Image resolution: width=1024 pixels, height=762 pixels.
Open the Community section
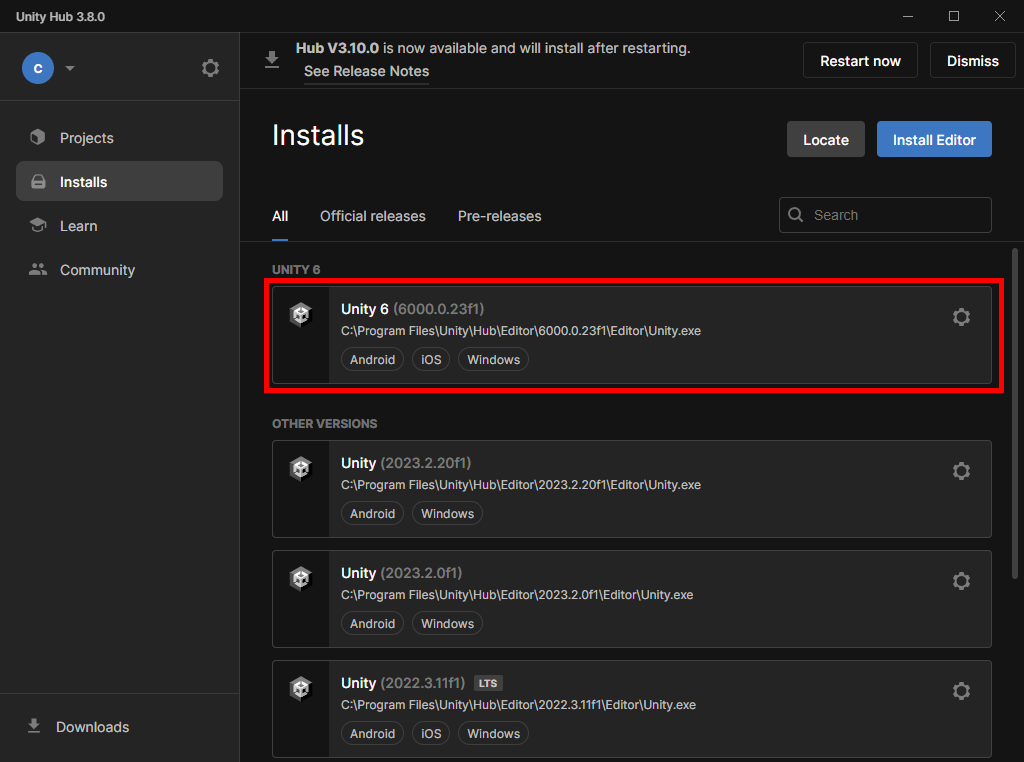pos(120,270)
